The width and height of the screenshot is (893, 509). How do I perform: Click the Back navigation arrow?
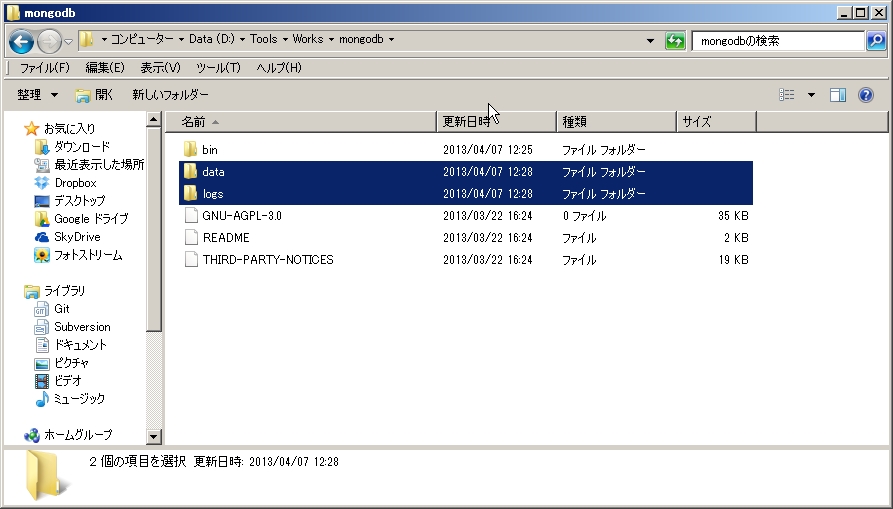[x=22, y=41]
